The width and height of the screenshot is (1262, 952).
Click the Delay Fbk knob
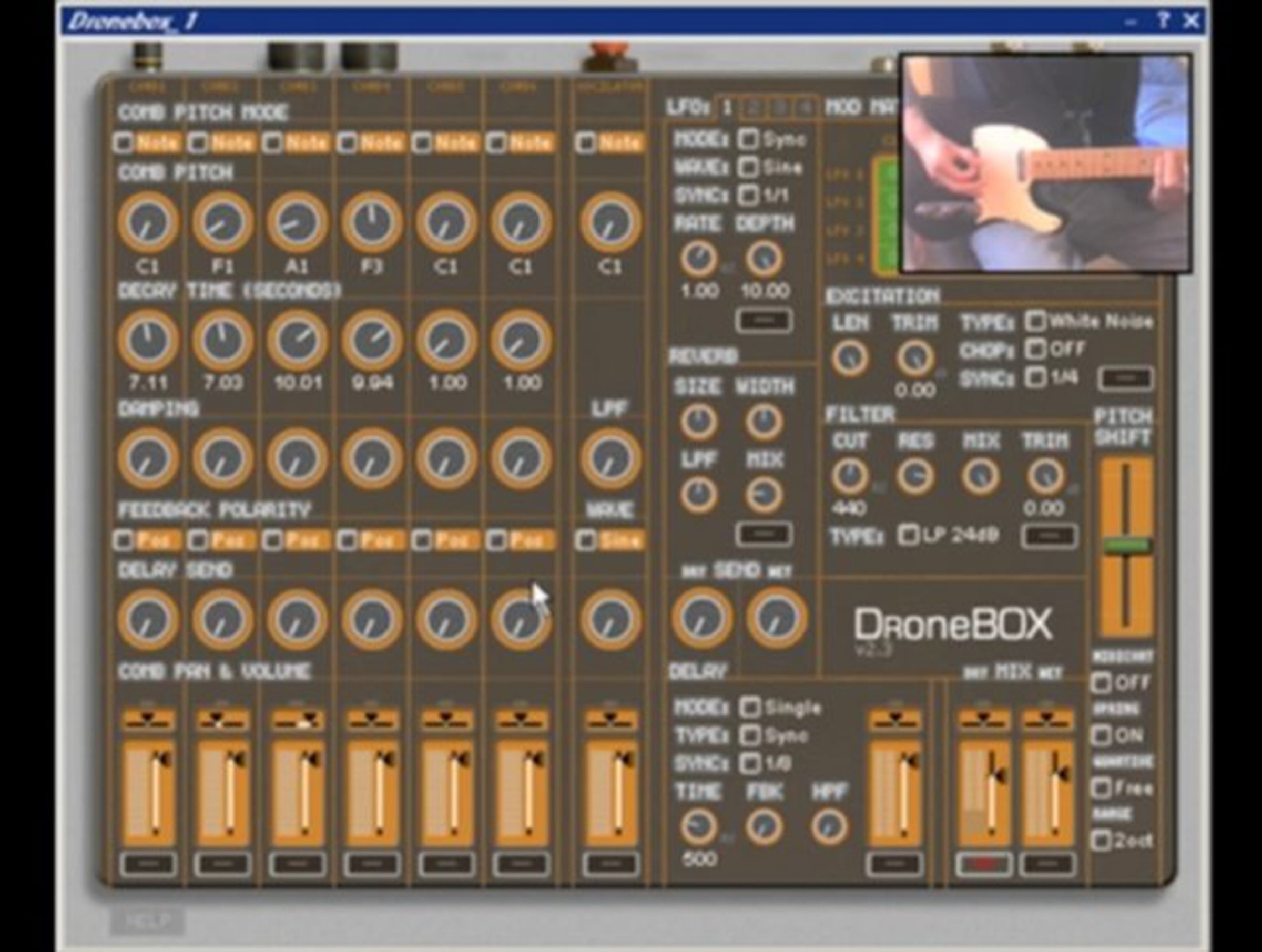764,826
